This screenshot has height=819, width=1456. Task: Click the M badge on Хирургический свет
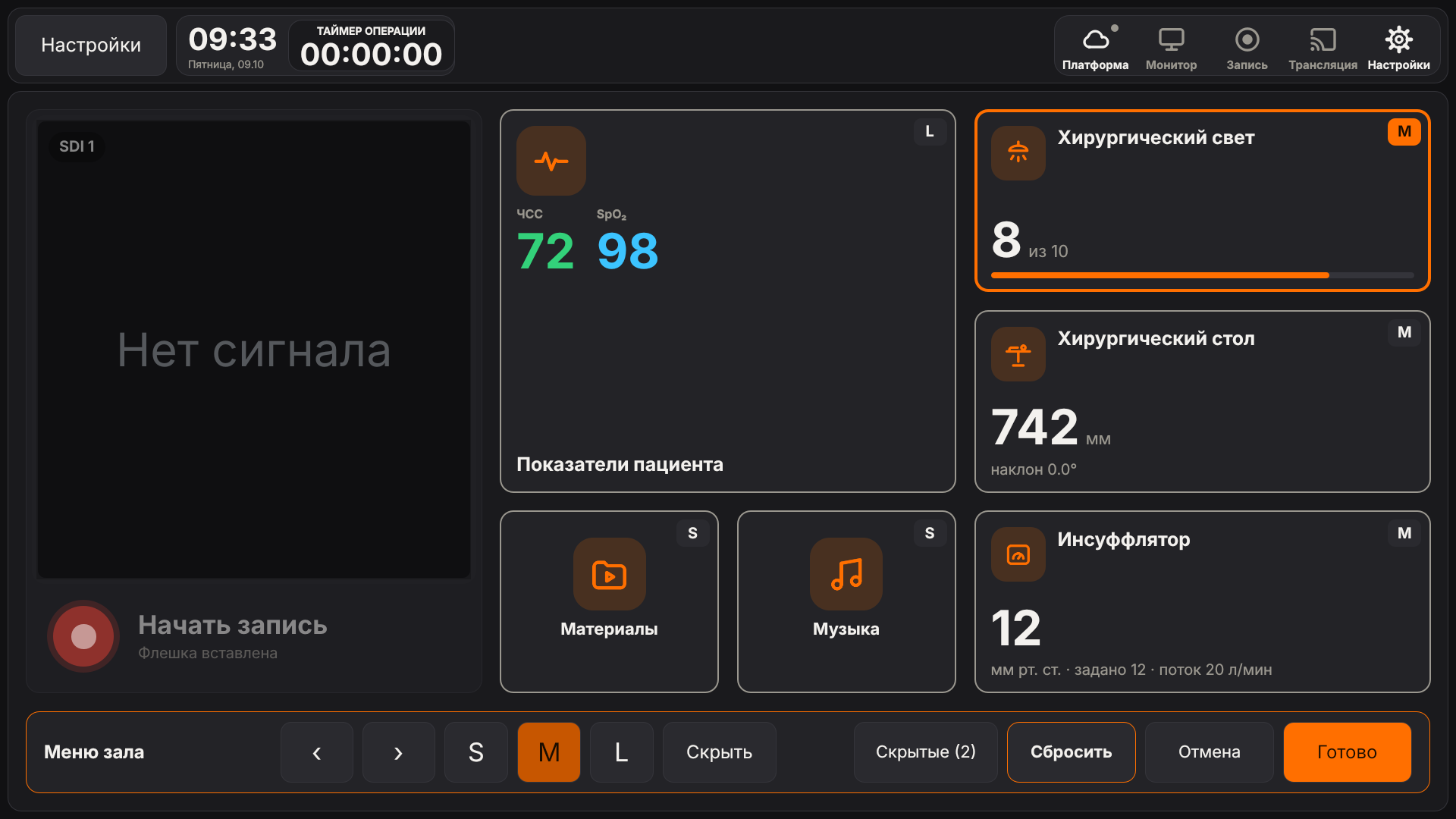click(1404, 131)
